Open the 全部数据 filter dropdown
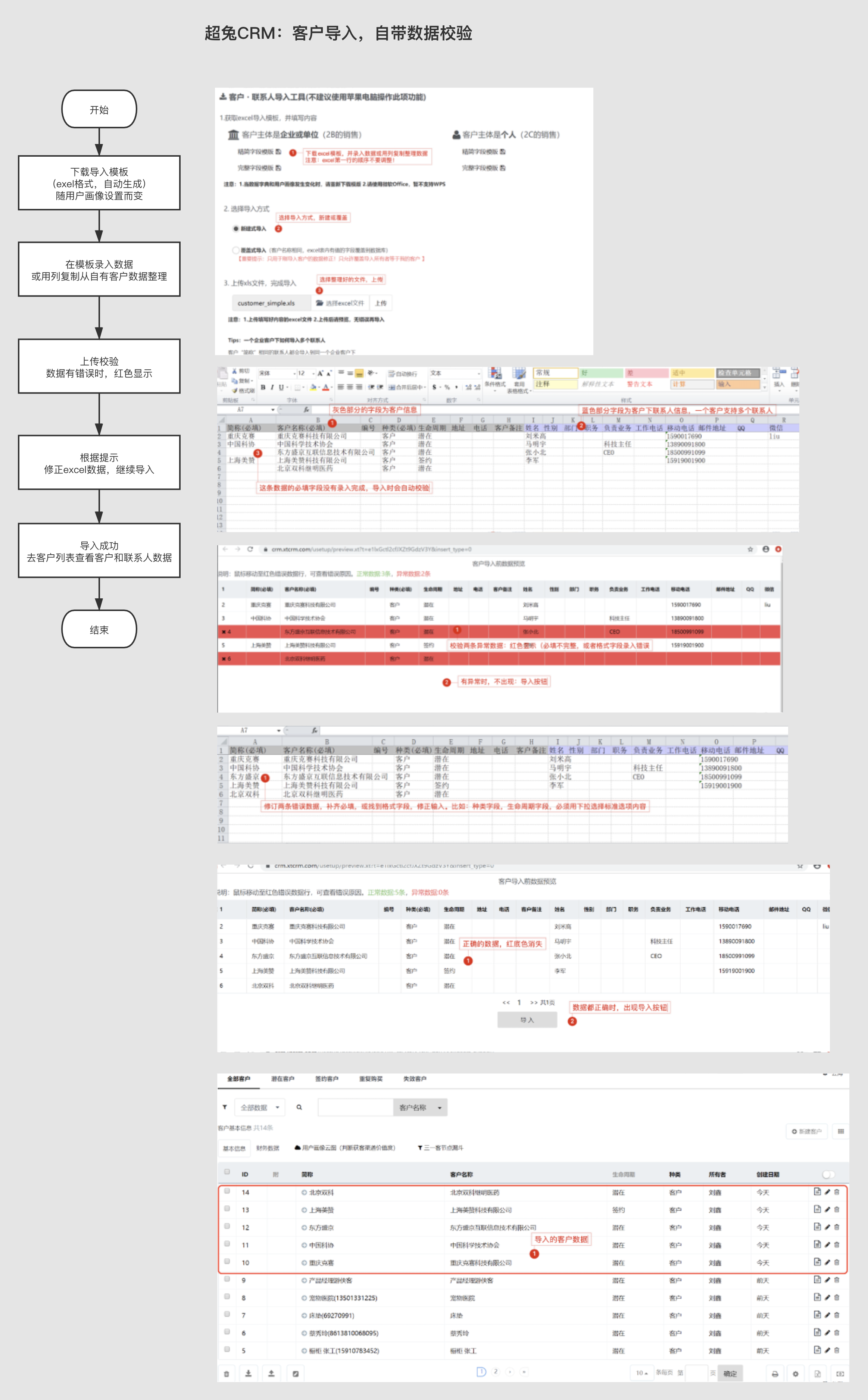 point(259,1108)
